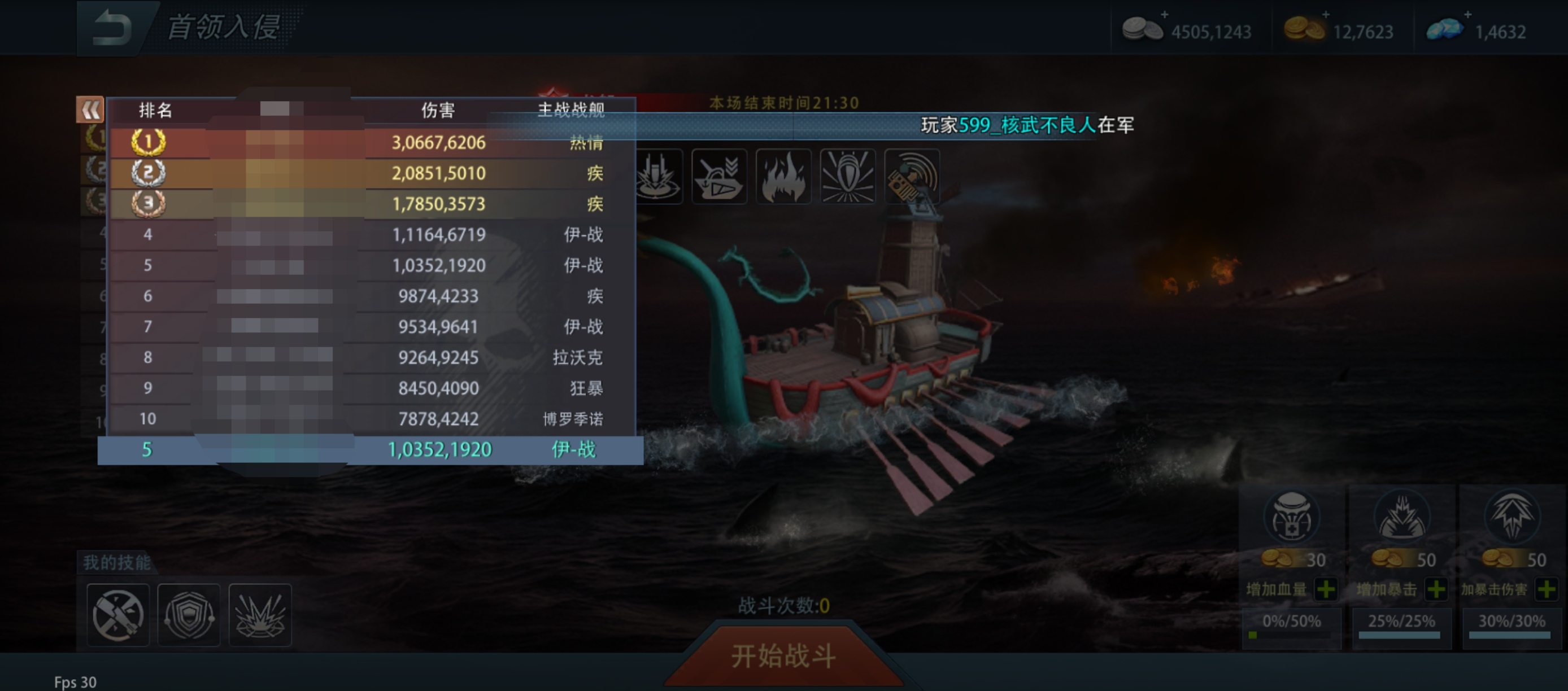Open the shield skill icon under 我的技能
1568x691 pixels.
click(x=189, y=615)
